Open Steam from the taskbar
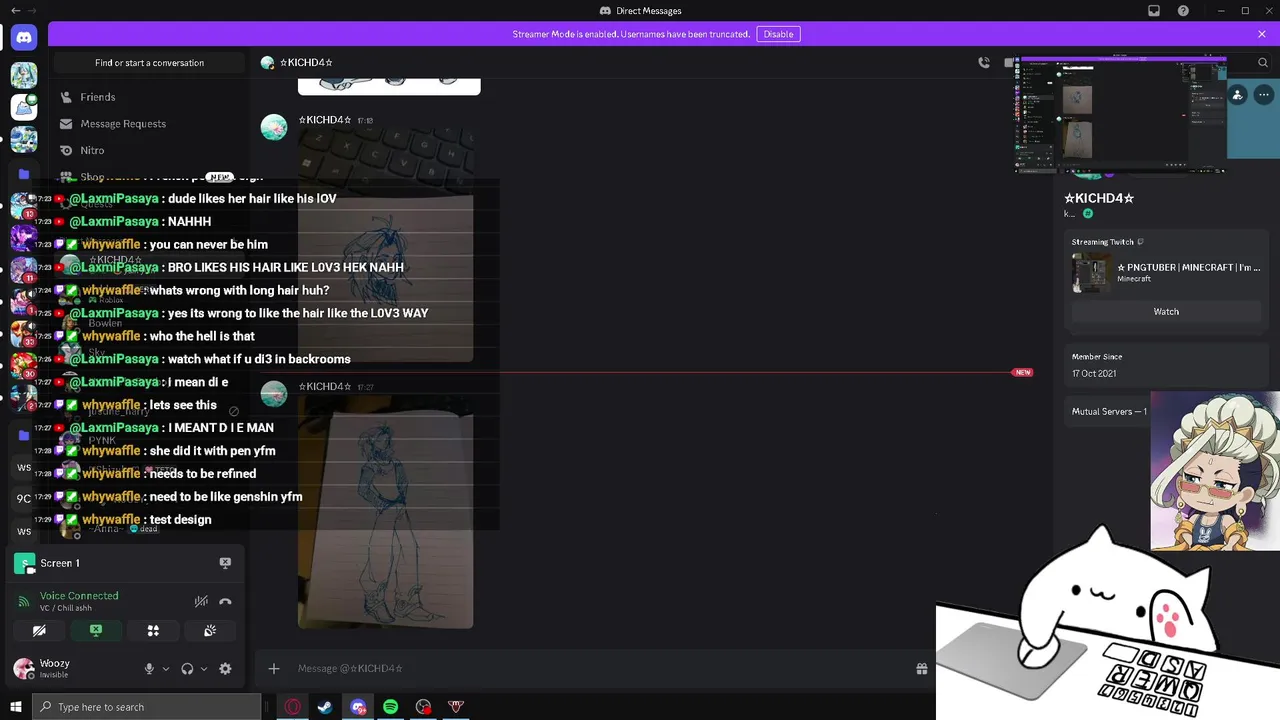The width and height of the screenshot is (1280, 720). coord(325,707)
